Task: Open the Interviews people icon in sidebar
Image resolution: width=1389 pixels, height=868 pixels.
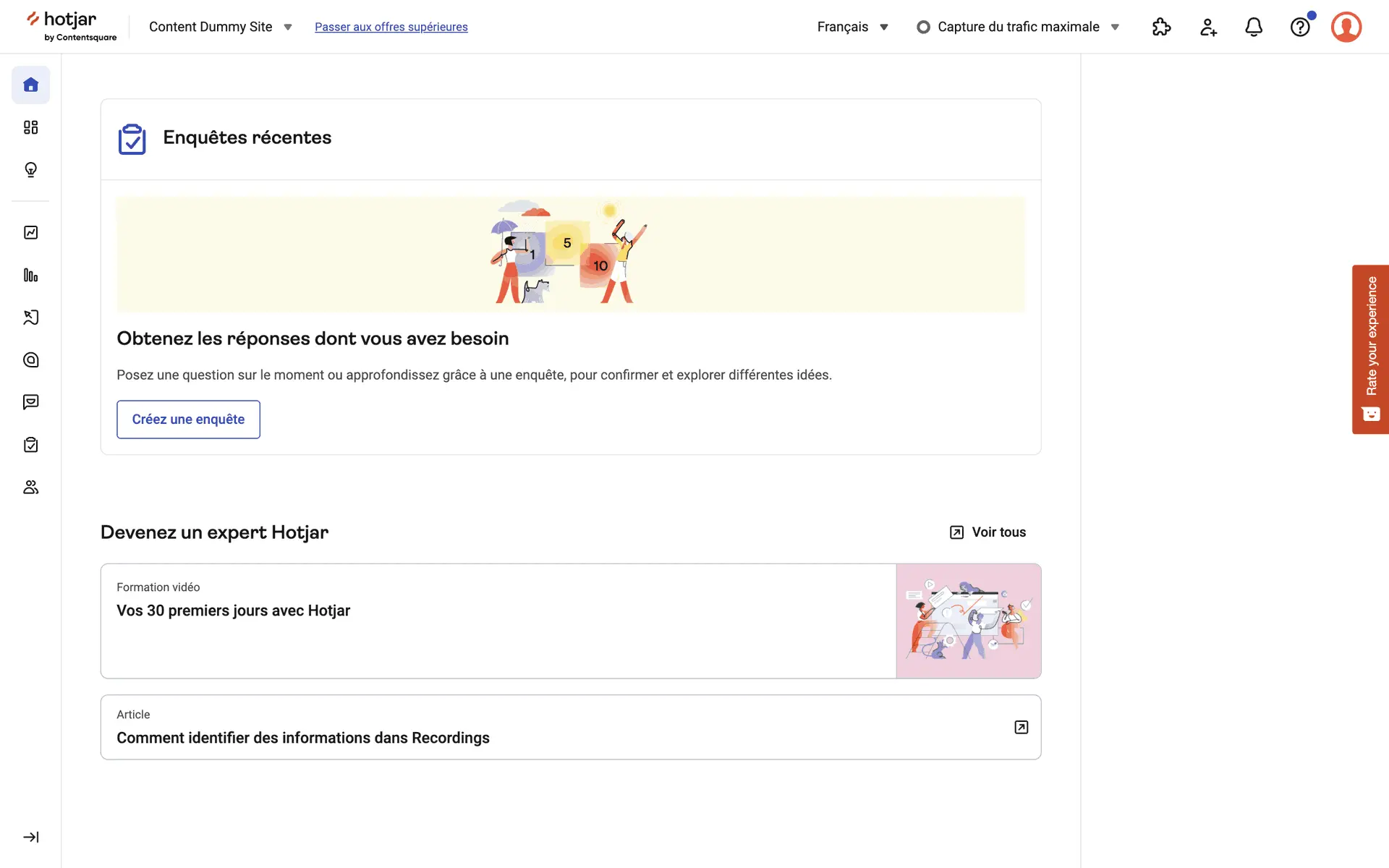Action: coord(30,487)
